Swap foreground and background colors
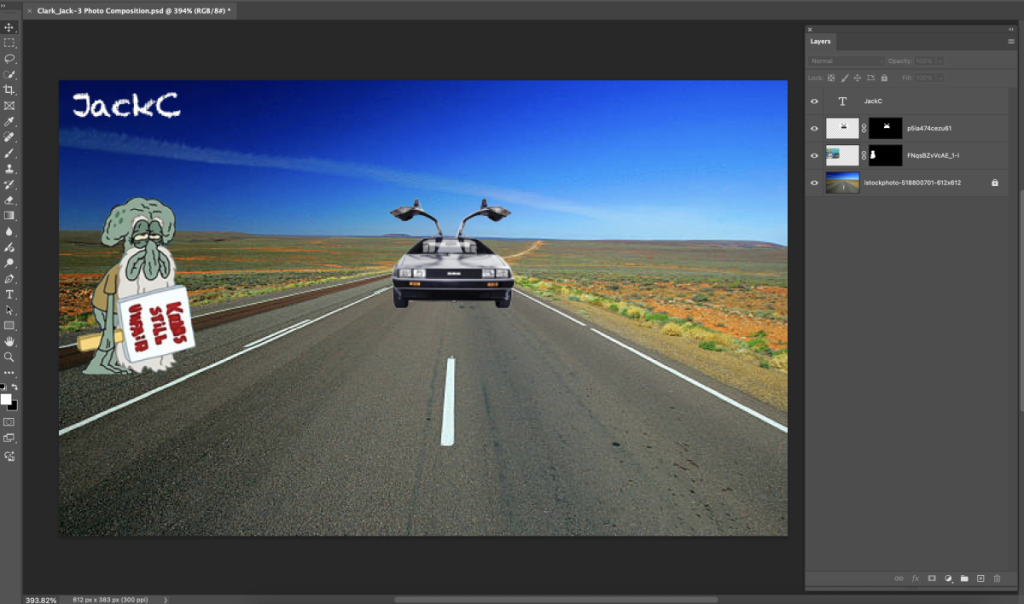1024x604 pixels. coord(14,387)
